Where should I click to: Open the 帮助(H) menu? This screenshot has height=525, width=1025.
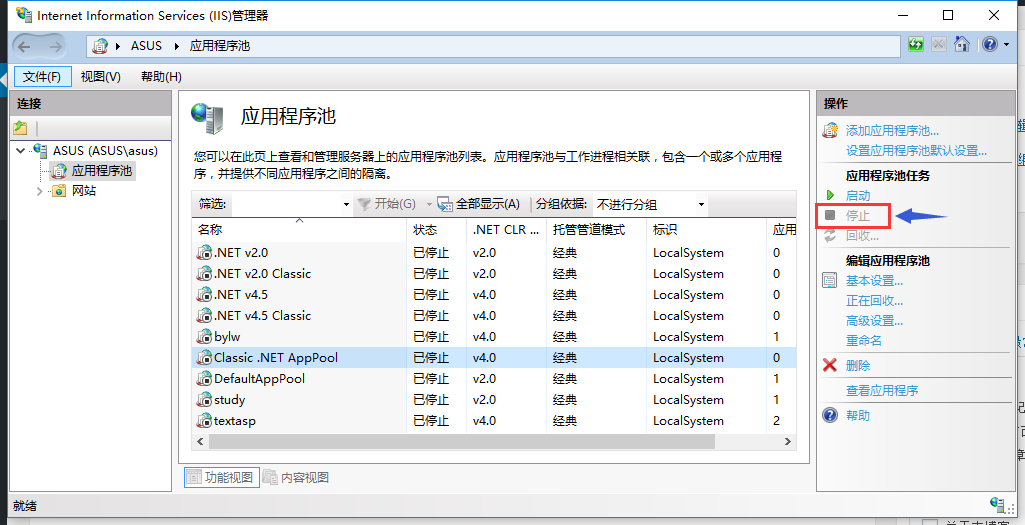point(161,76)
